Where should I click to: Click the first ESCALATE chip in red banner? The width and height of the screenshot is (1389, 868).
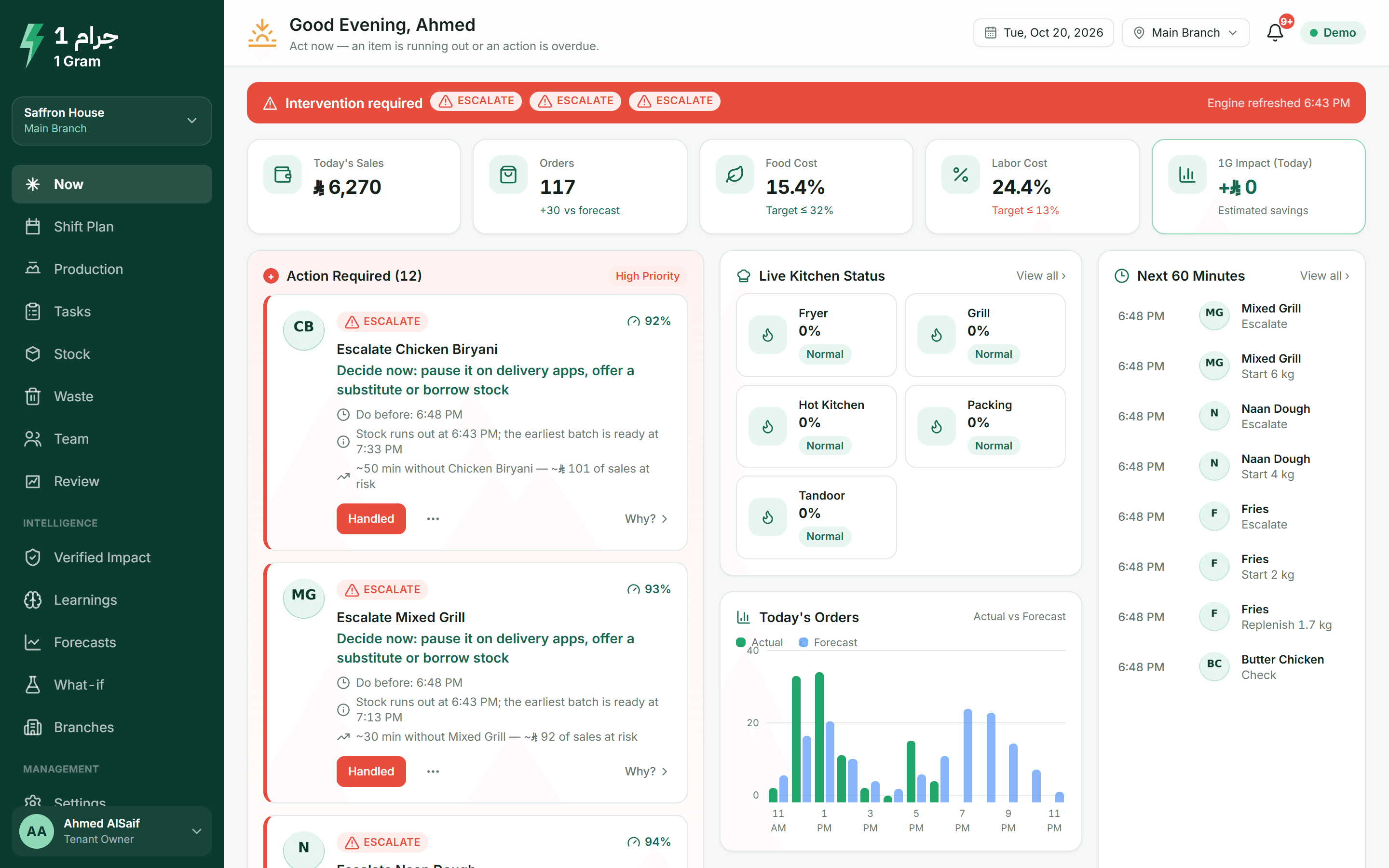(x=476, y=101)
